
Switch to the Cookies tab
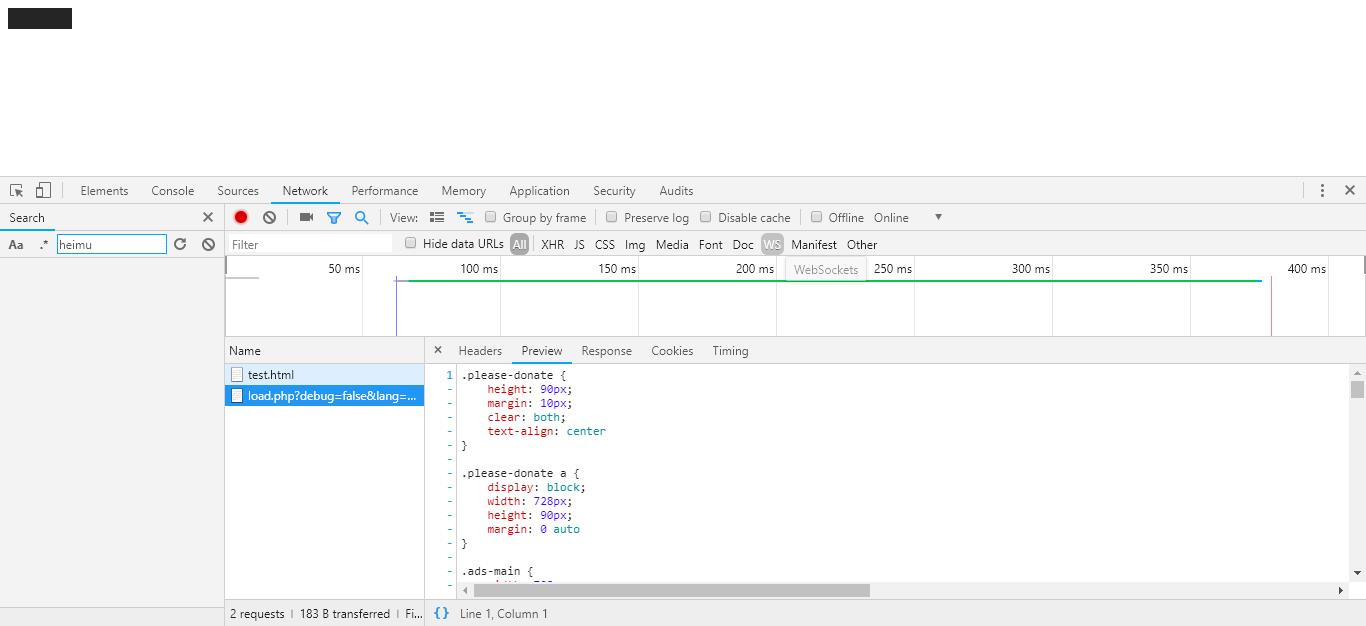672,350
